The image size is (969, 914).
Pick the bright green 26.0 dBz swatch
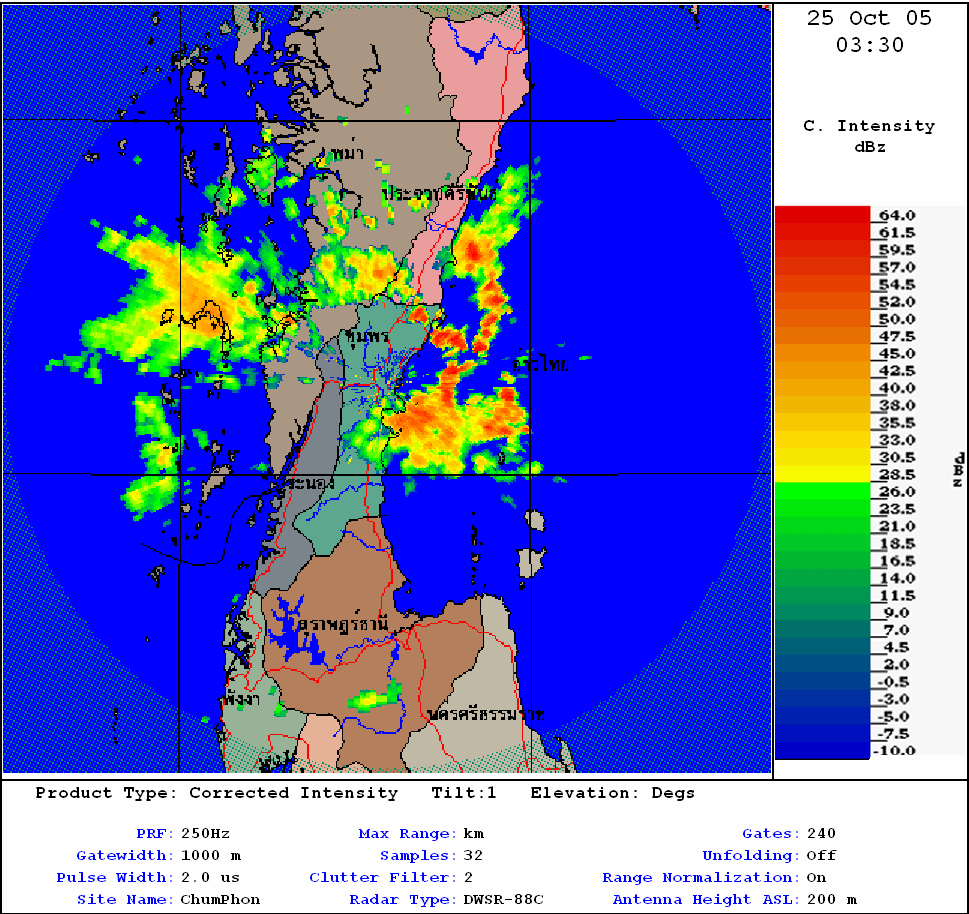[822, 491]
